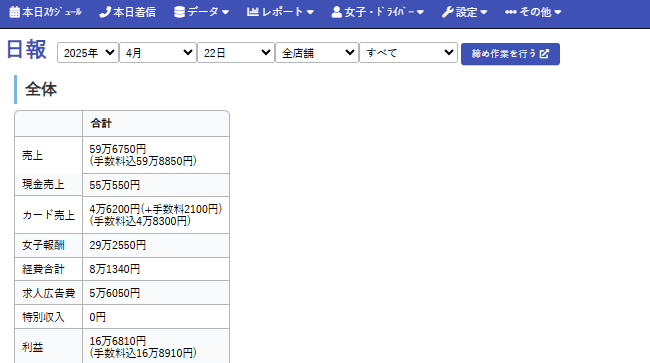Click the 55万550円 cash sales value
The image size is (650, 363).
coord(115,185)
